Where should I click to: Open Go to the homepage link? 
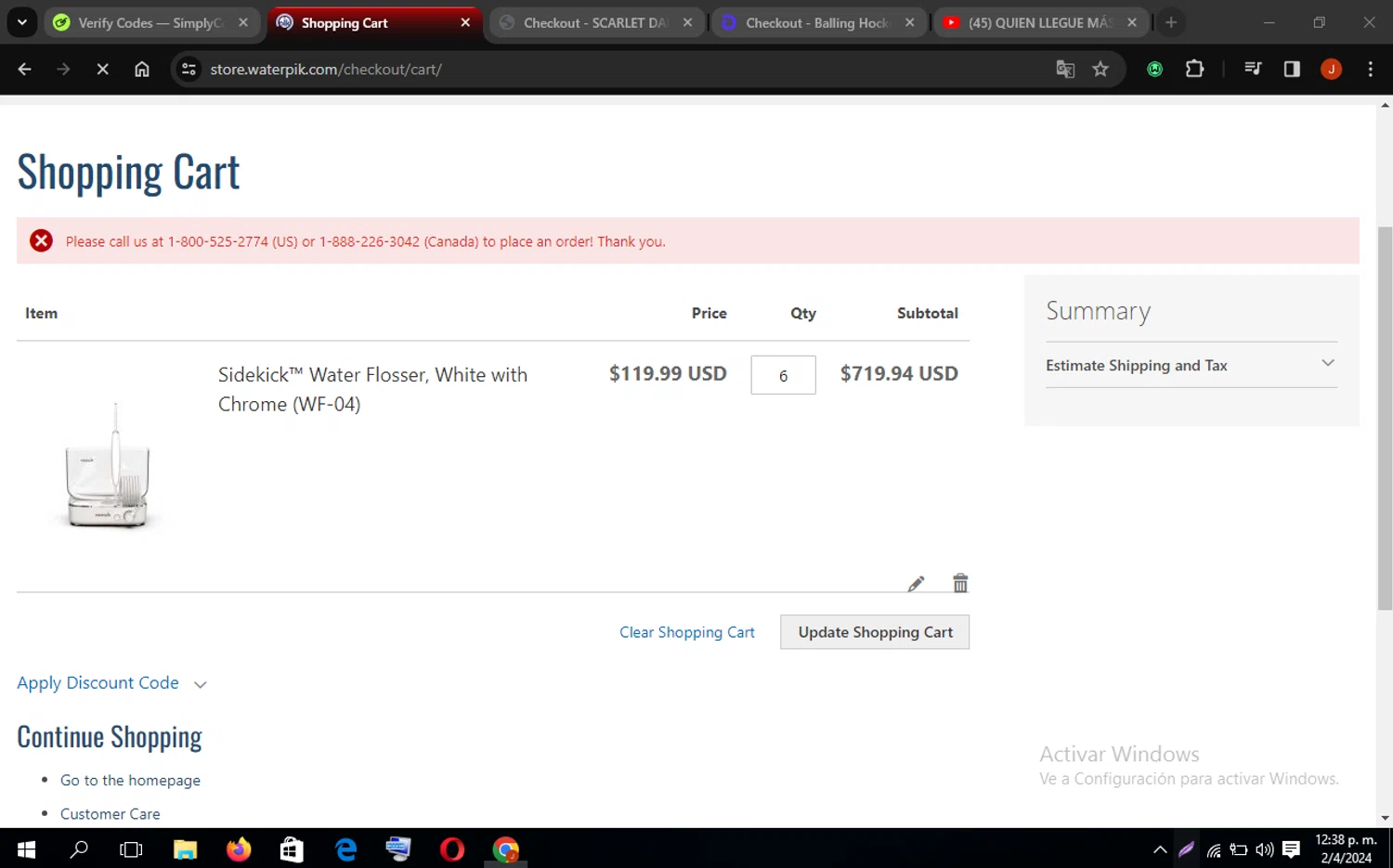pos(130,781)
